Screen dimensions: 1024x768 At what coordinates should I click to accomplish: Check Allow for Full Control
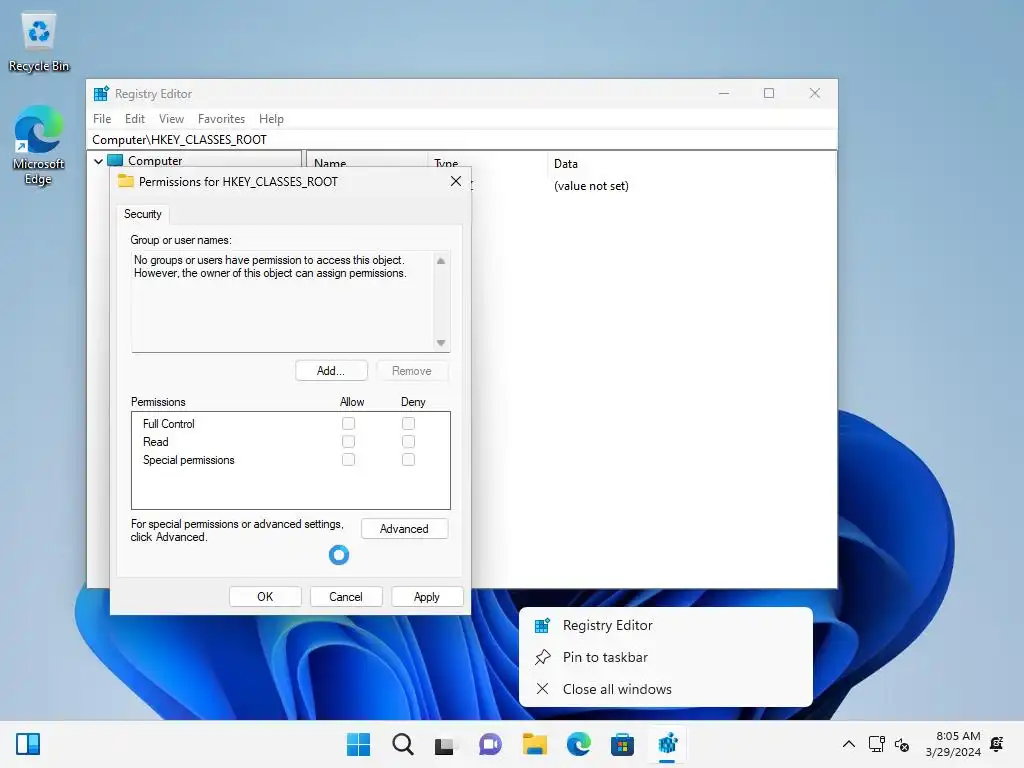[x=348, y=423]
